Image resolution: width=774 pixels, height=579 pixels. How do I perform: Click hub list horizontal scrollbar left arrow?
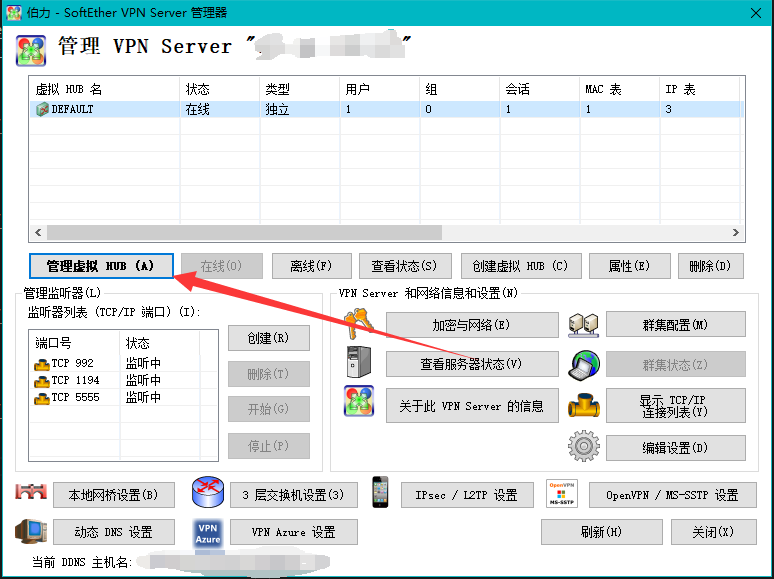pyautogui.click(x=38, y=232)
